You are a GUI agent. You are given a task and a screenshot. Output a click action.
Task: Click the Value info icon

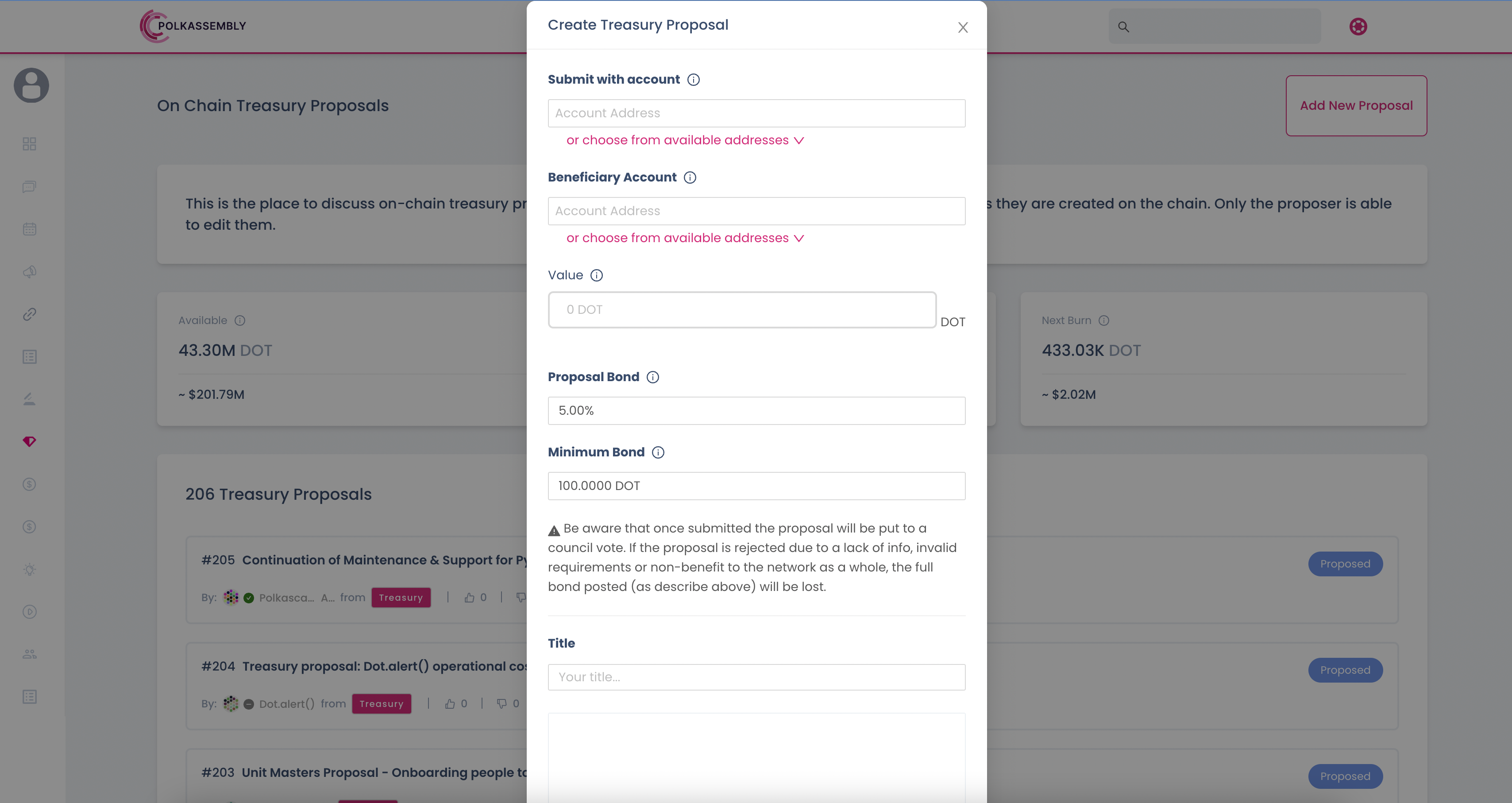click(x=596, y=275)
